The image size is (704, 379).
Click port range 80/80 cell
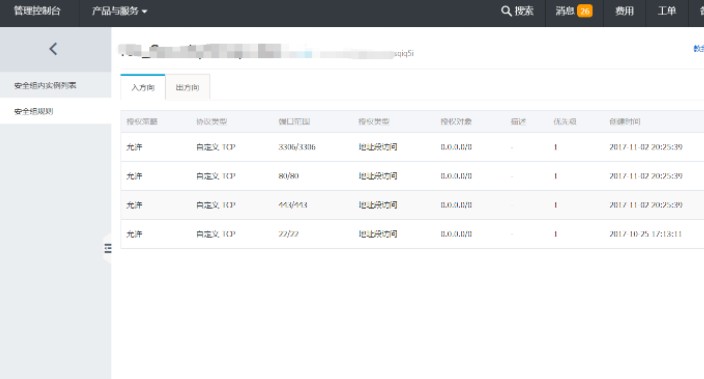point(288,176)
